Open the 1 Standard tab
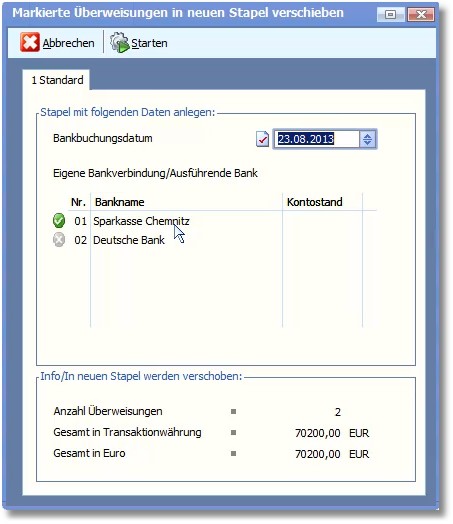This screenshot has width=453, height=524. click(x=56, y=80)
